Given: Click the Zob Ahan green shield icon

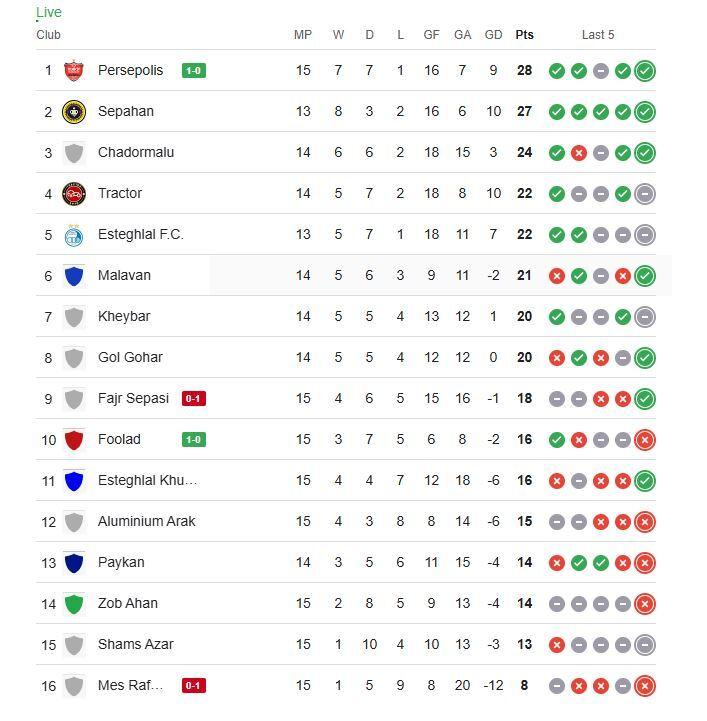Looking at the screenshot, I should point(73,604).
